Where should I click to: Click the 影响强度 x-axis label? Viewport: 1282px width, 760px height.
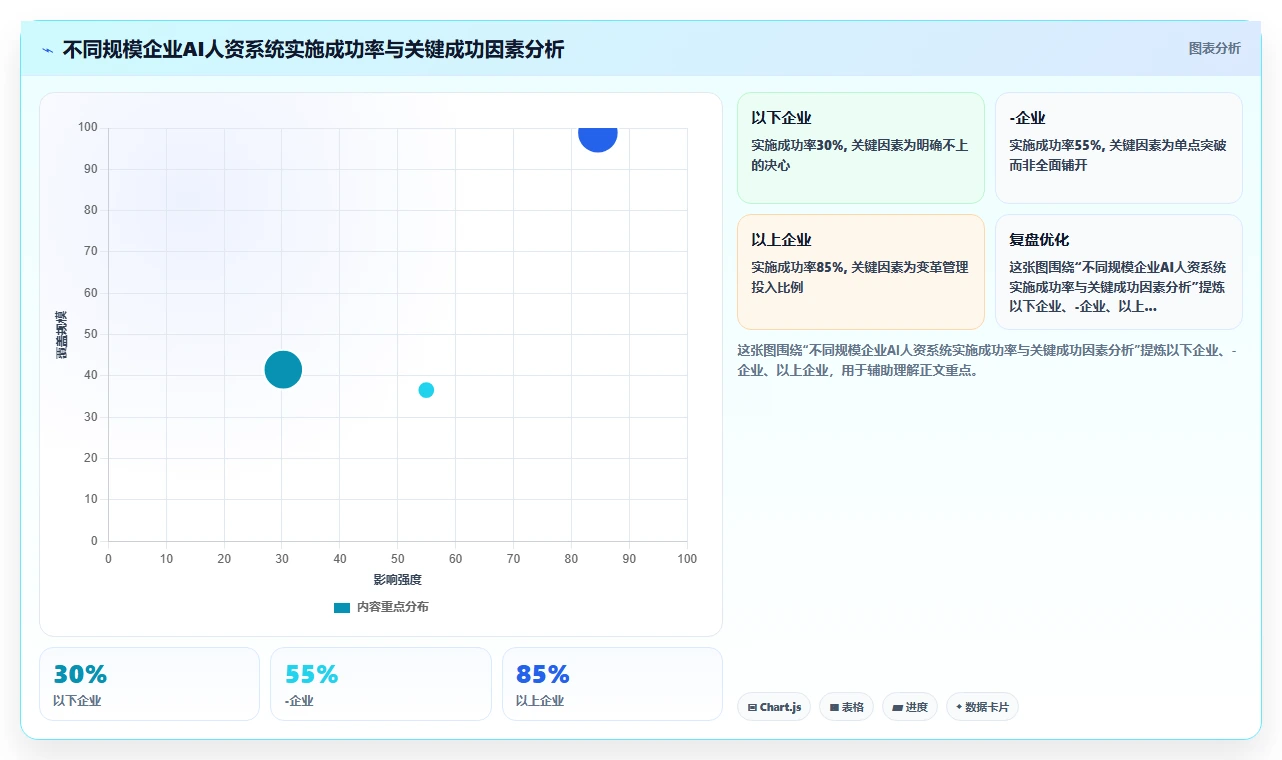tap(398, 580)
